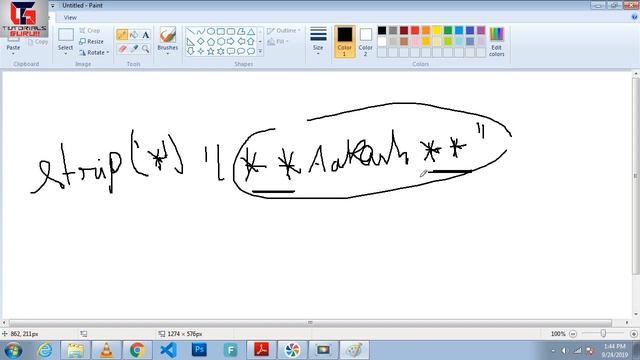Open Customize Quick Access Toolbar arrow

53,6
